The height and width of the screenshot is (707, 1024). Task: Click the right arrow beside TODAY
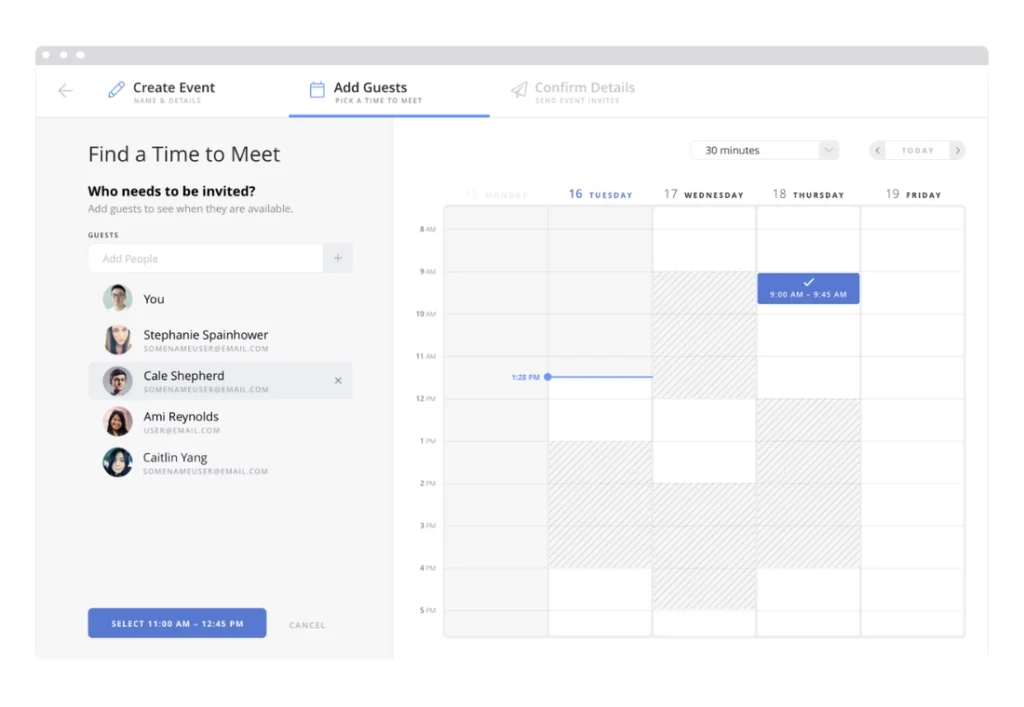957,150
